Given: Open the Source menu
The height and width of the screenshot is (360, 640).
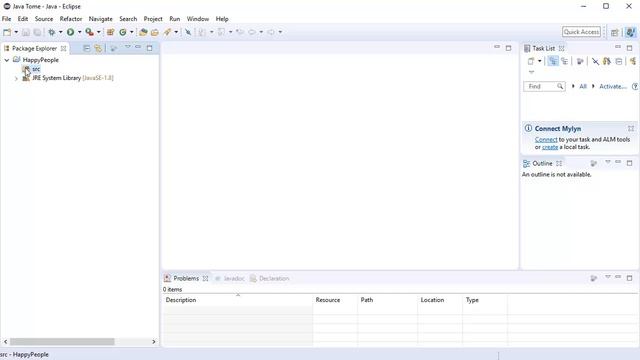Looking at the screenshot, I should pos(44,19).
